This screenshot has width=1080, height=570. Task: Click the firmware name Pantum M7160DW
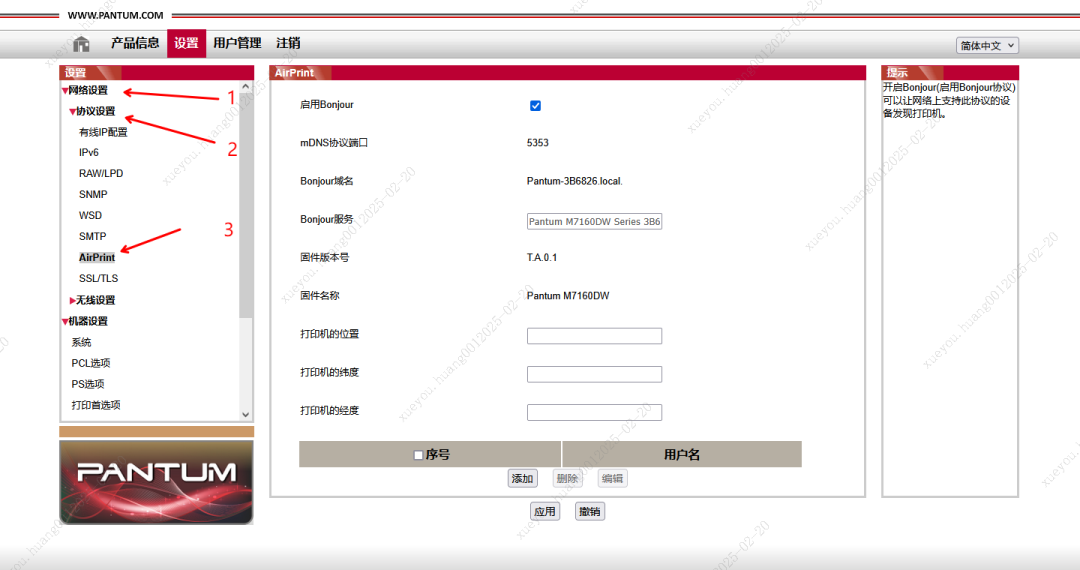pos(568,296)
